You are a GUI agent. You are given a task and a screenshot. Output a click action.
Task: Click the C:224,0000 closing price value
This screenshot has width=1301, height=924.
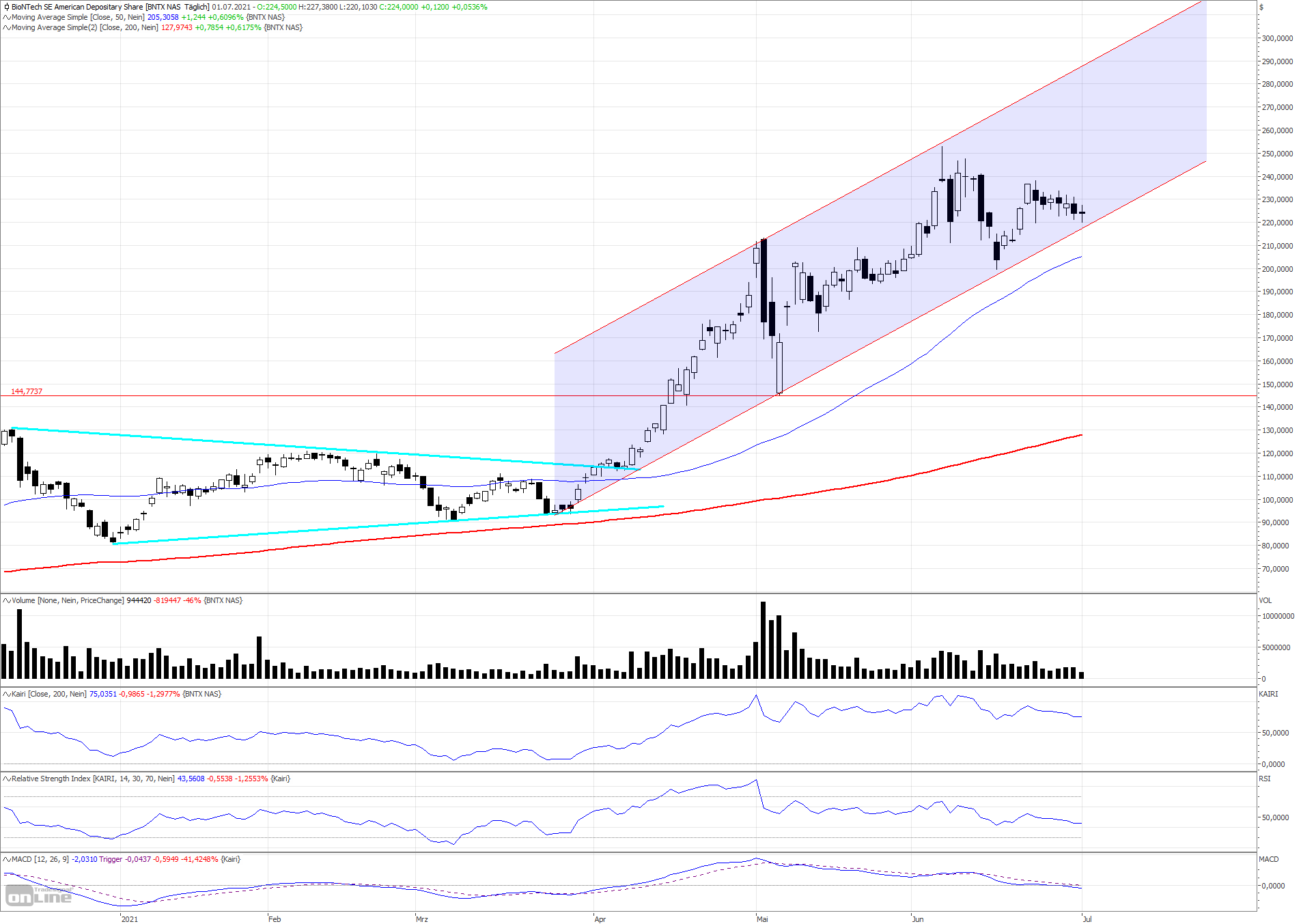tap(399, 7)
